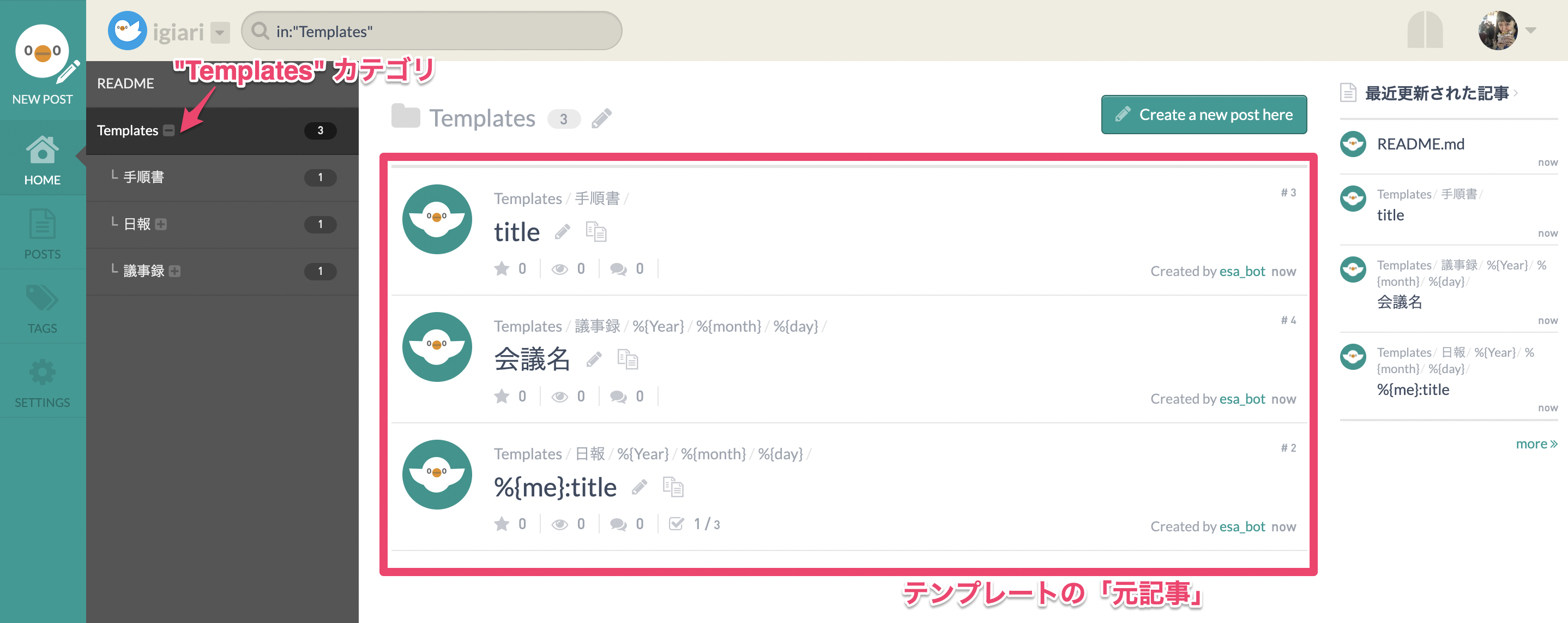This screenshot has width=1568, height=623.
Task: Open the HOME sidebar section
Action: (42, 159)
